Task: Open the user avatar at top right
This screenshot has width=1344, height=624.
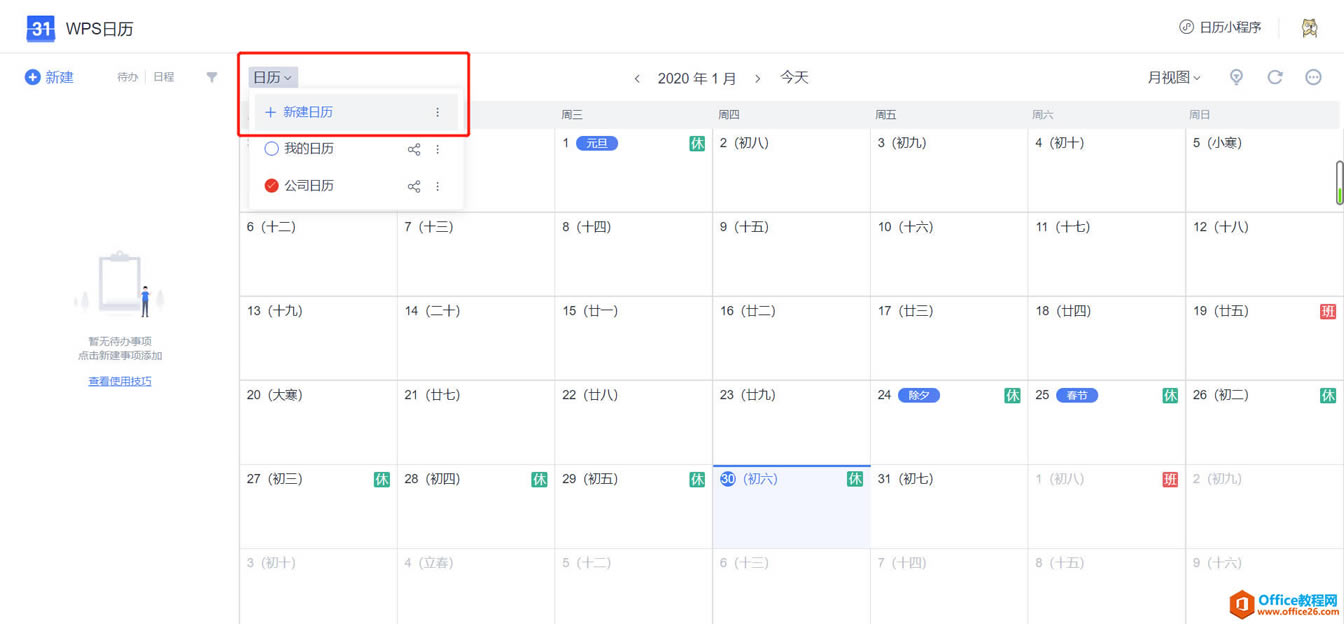Action: click(1309, 28)
